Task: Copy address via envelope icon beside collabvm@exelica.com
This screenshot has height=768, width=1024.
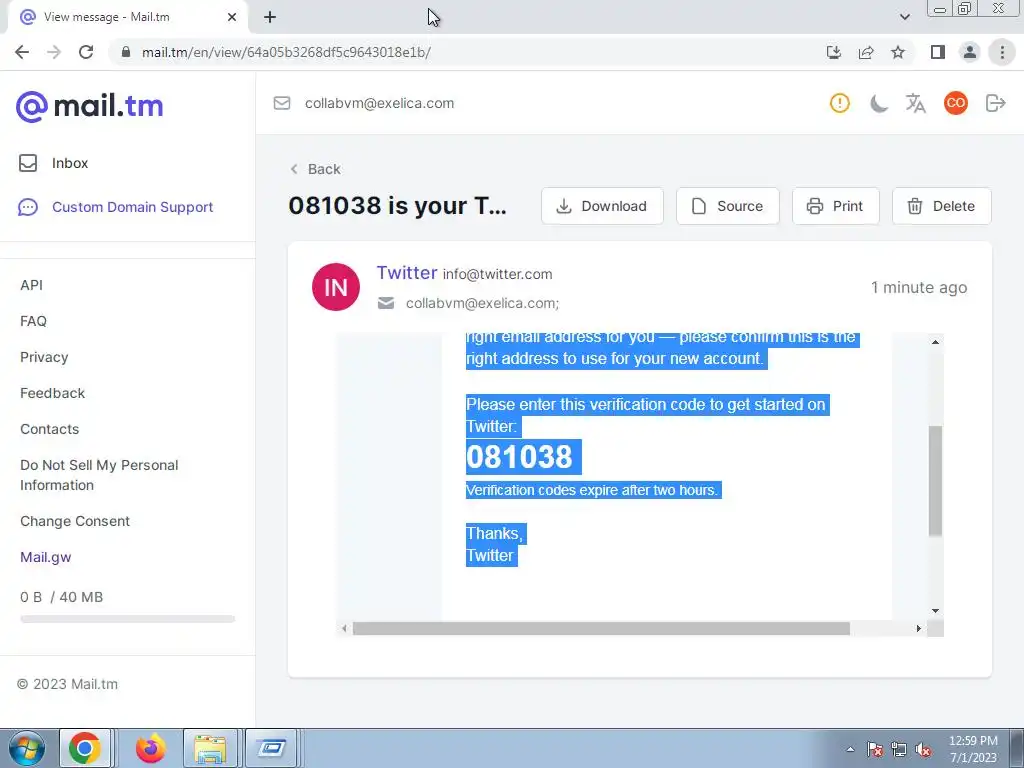Action: [x=281, y=103]
